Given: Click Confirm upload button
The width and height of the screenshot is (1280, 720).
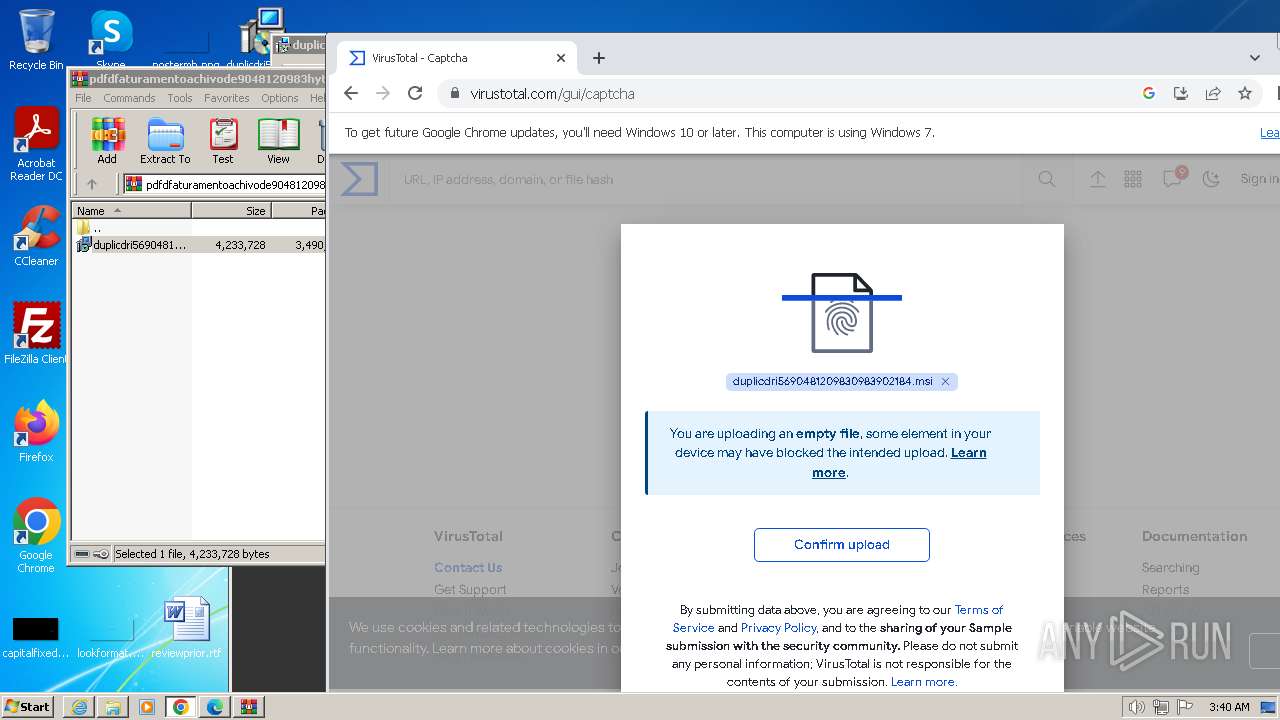Looking at the screenshot, I should (x=842, y=545).
